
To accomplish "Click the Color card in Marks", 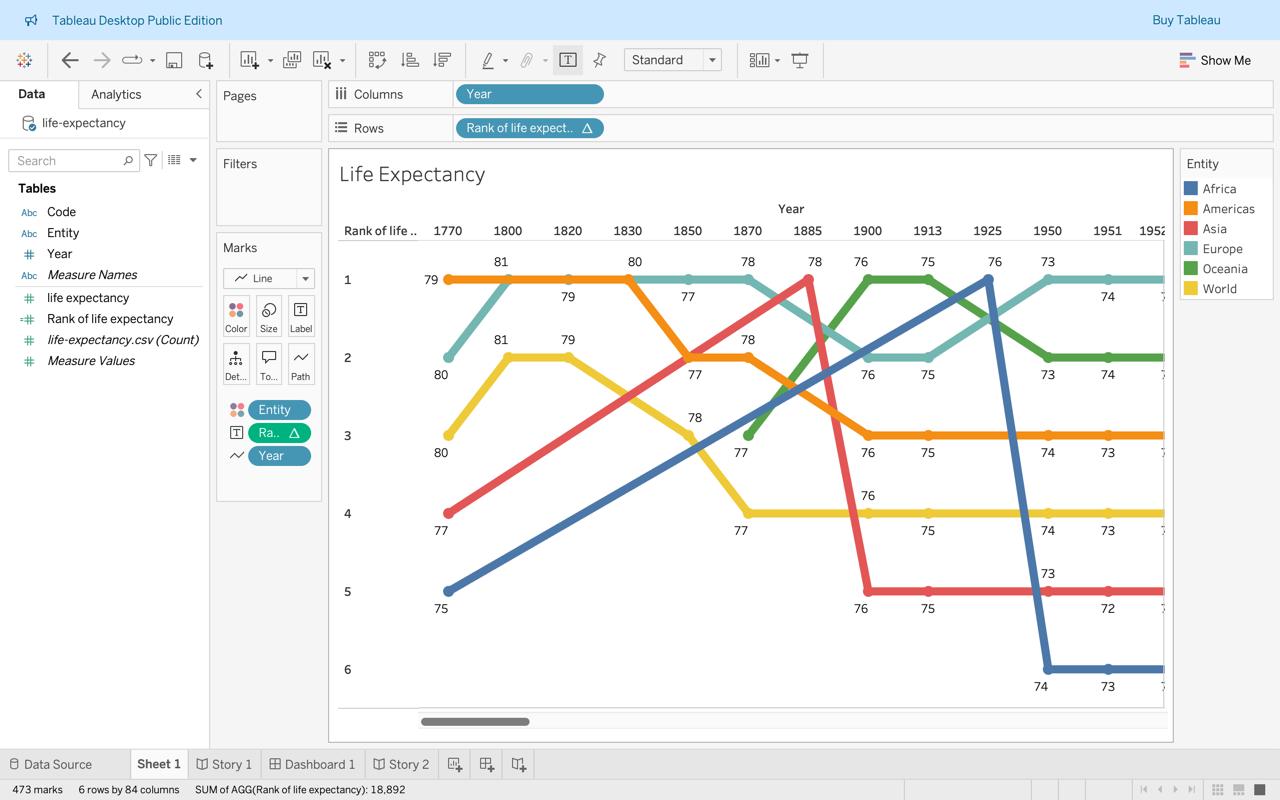I will pos(236,316).
